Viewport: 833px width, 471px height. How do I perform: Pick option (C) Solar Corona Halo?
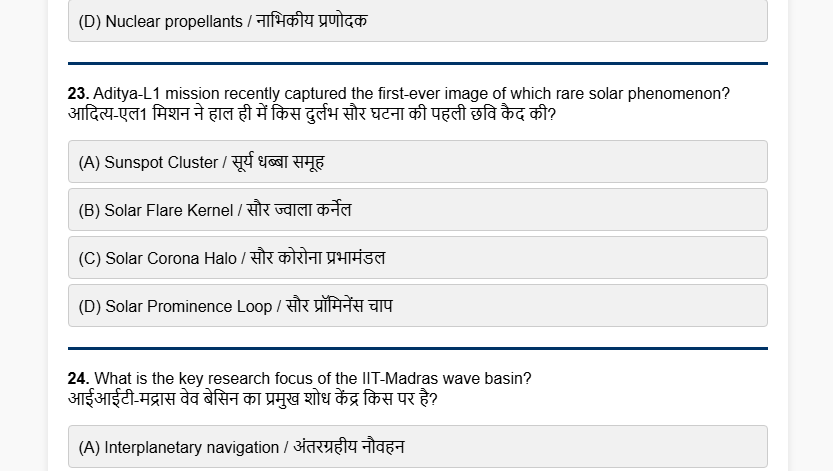coord(418,258)
